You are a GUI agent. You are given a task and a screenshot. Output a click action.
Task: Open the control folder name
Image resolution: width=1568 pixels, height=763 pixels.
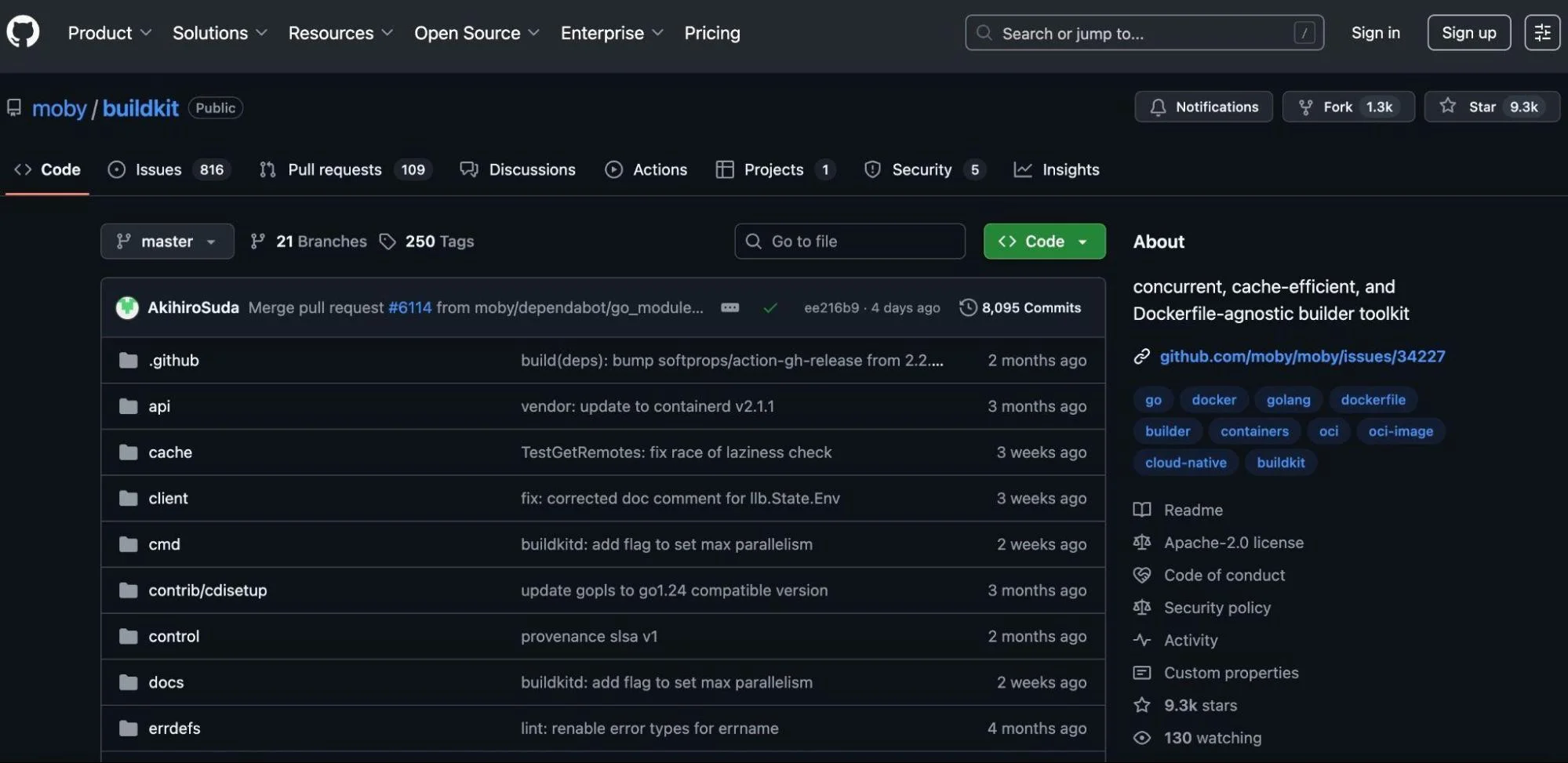(174, 636)
